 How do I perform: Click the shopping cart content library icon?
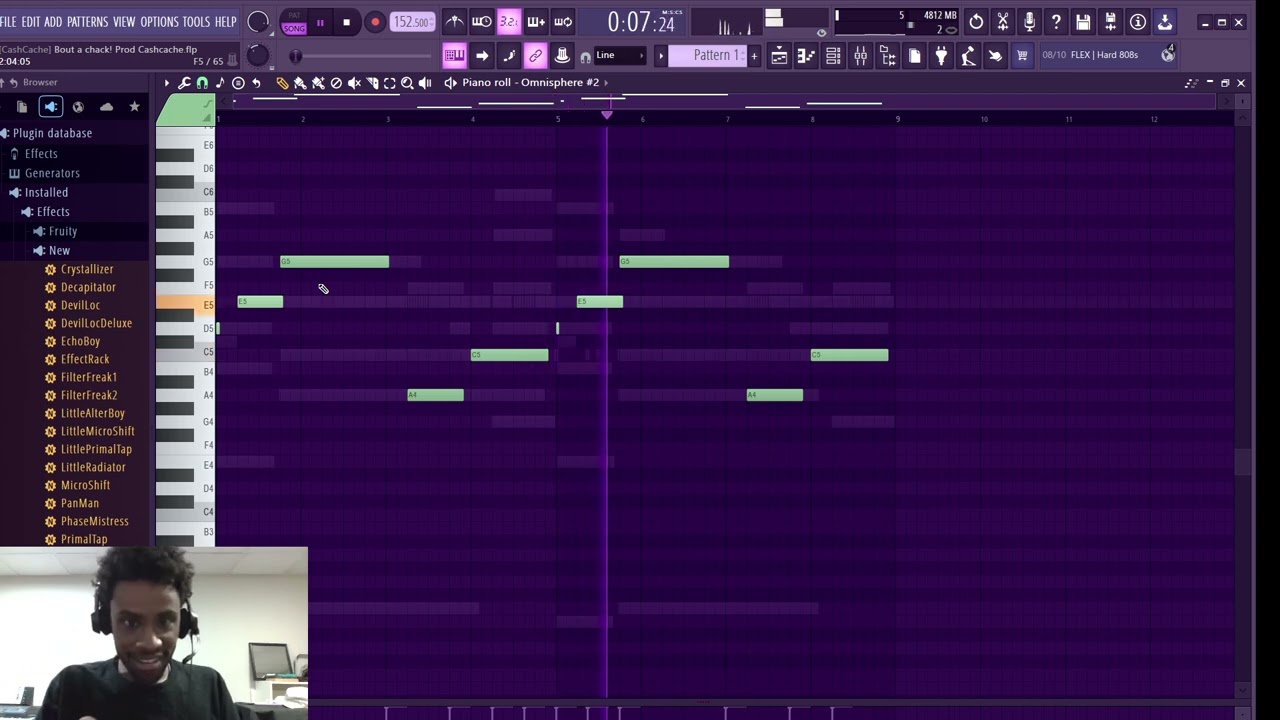click(1022, 56)
